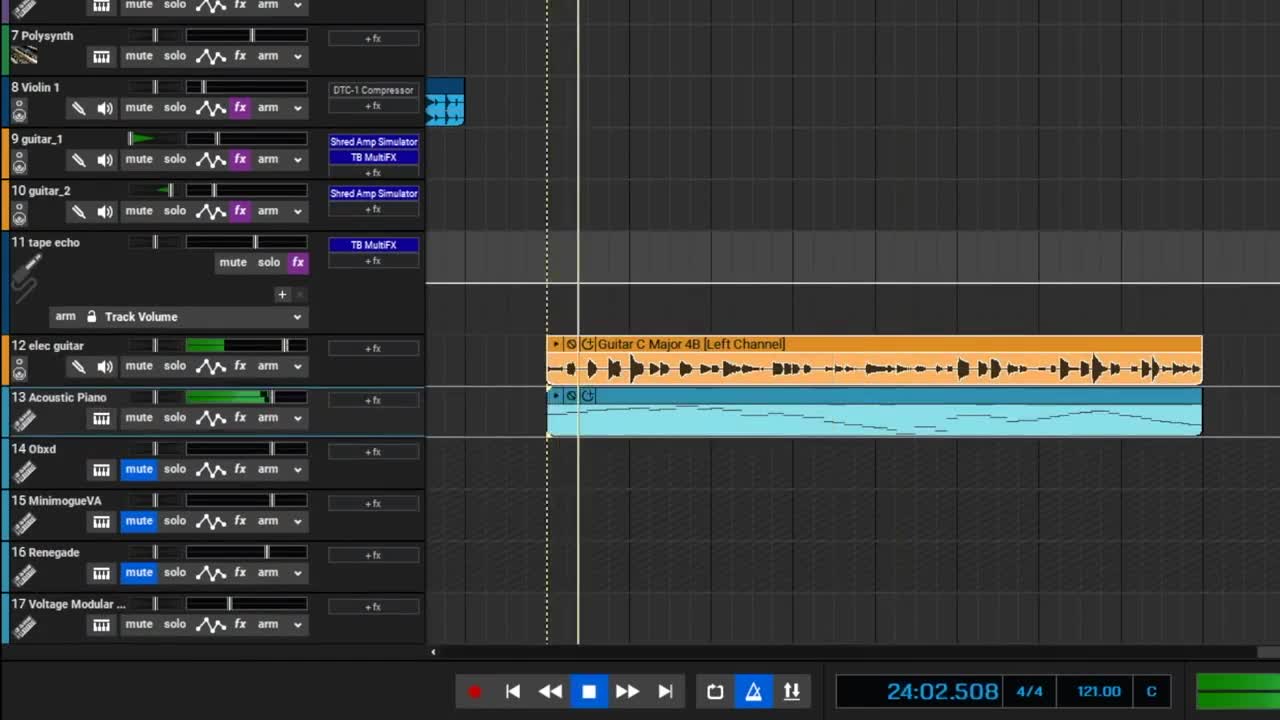Viewport: 1280px width, 720px height.
Task: Toggle loop mode in transport bar
Action: [715, 691]
